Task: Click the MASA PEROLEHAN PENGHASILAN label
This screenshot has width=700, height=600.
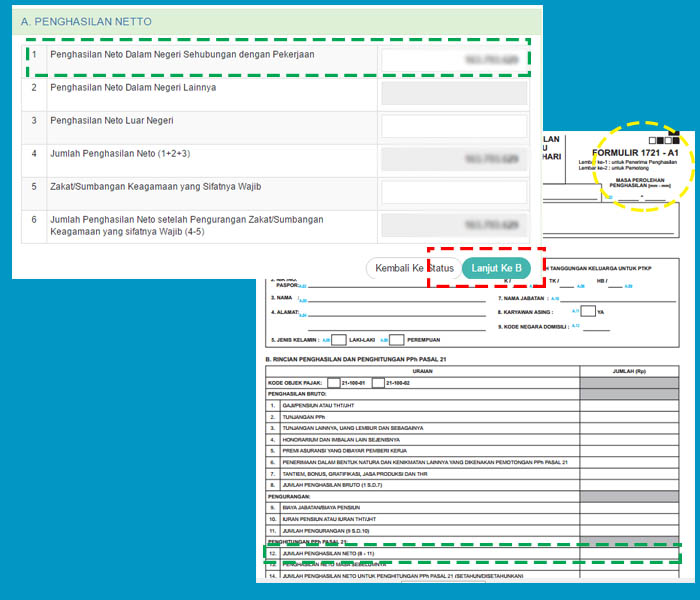Action: click(640, 183)
